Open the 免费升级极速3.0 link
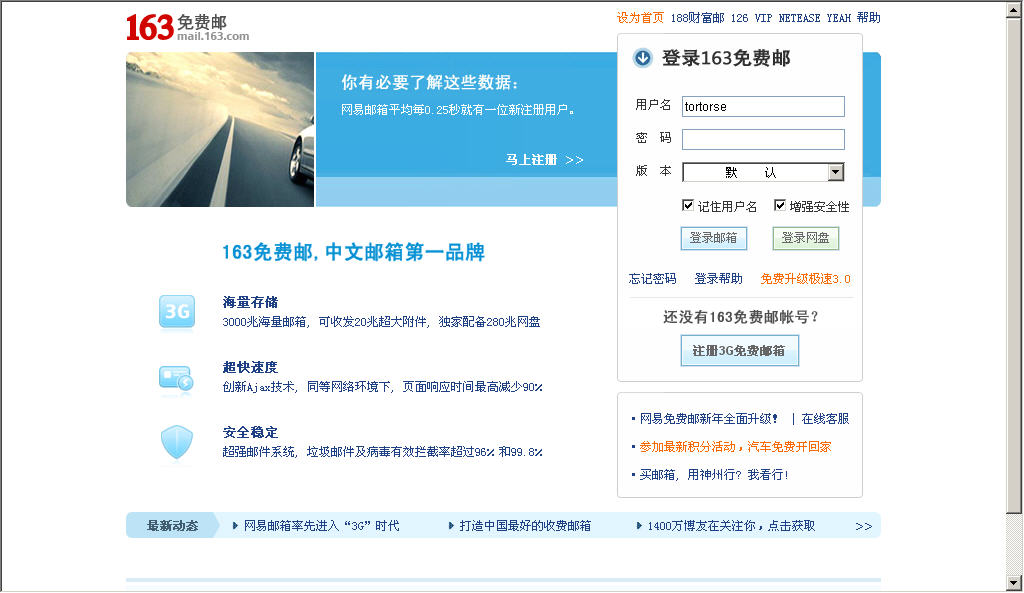Screen dimensions: 1024x593 805,279
